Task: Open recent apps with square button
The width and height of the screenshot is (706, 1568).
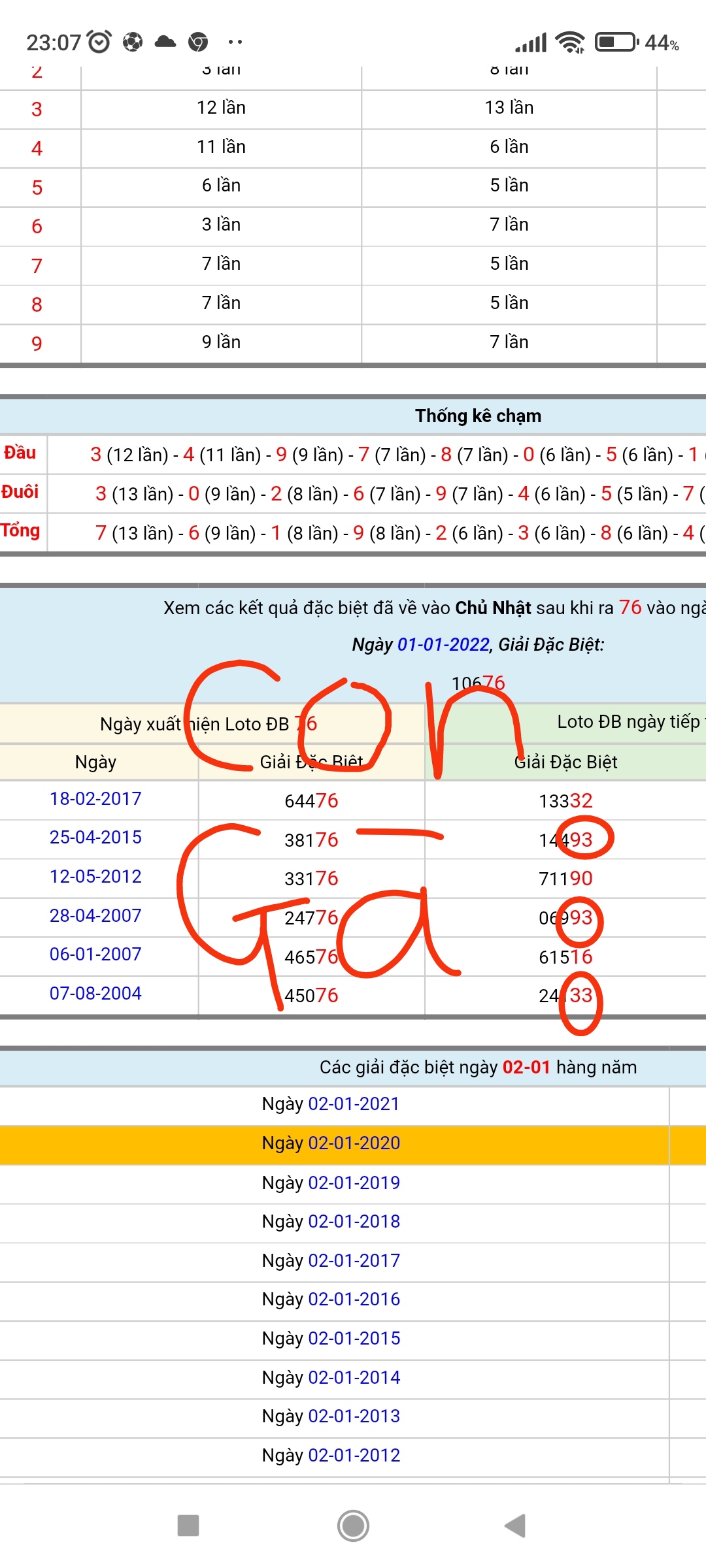Action: pyautogui.click(x=188, y=1526)
